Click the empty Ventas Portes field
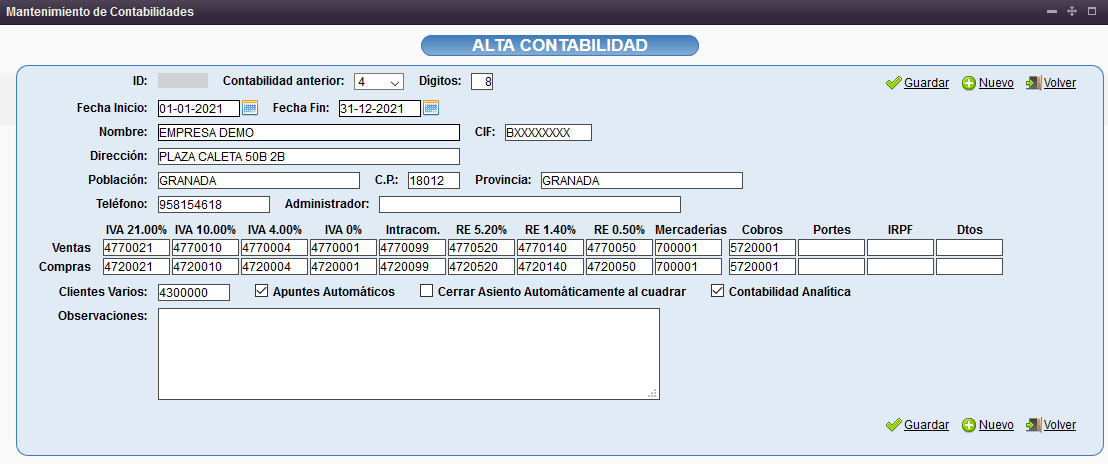Image resolution: width=1108 pixels, height=464 pixels. tap(832, 248)
